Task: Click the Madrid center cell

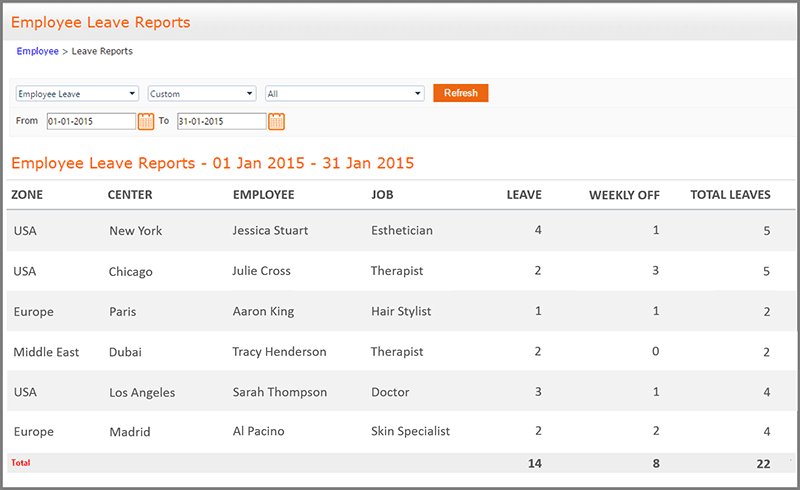Action: click(130, 432)
